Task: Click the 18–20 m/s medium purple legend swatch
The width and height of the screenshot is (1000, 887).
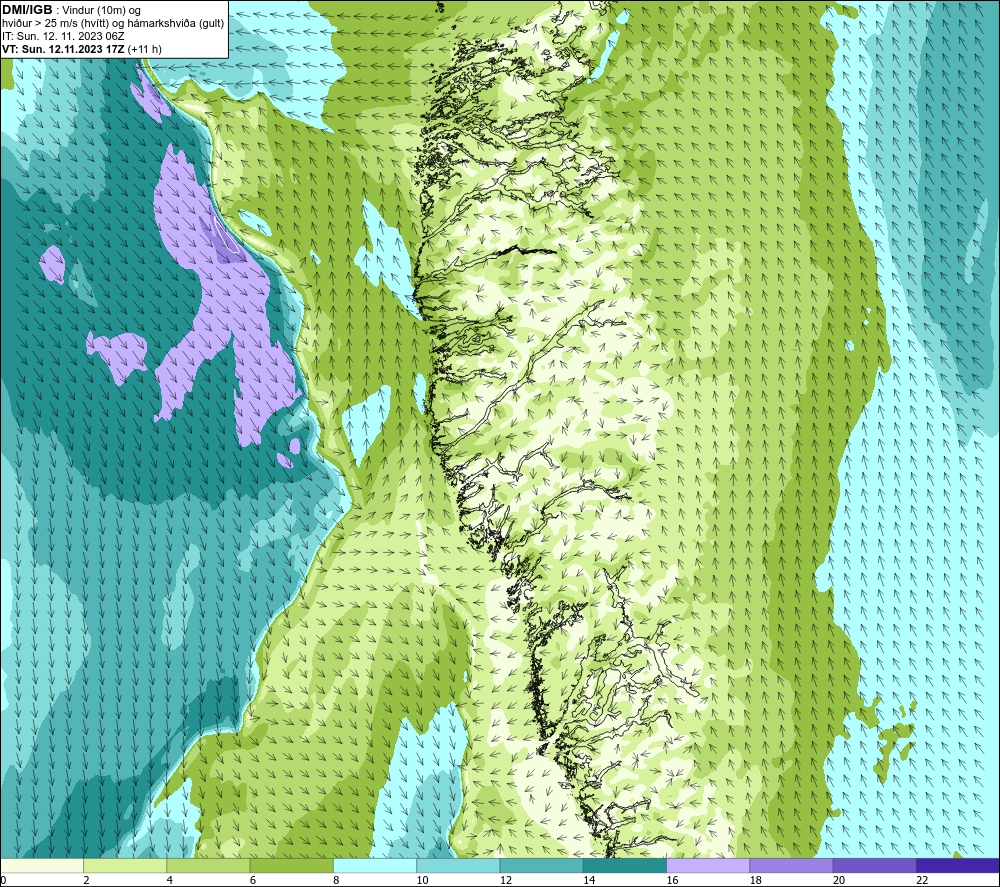Action: tap(791, 865)
